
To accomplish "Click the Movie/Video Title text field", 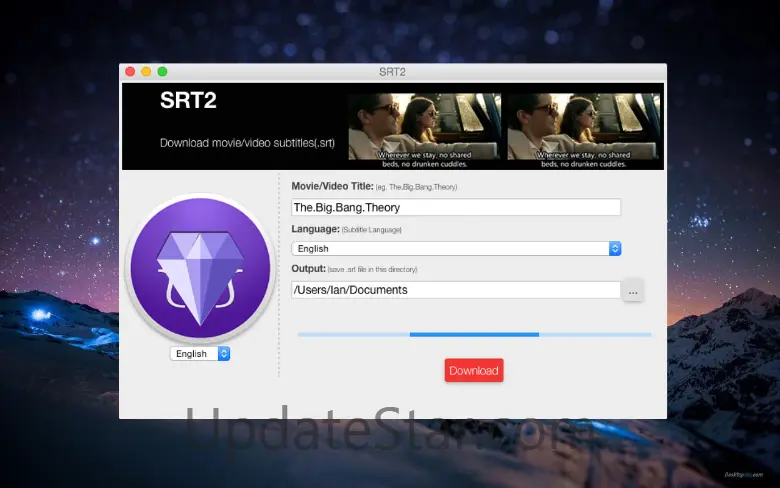I will pos(455,208).
